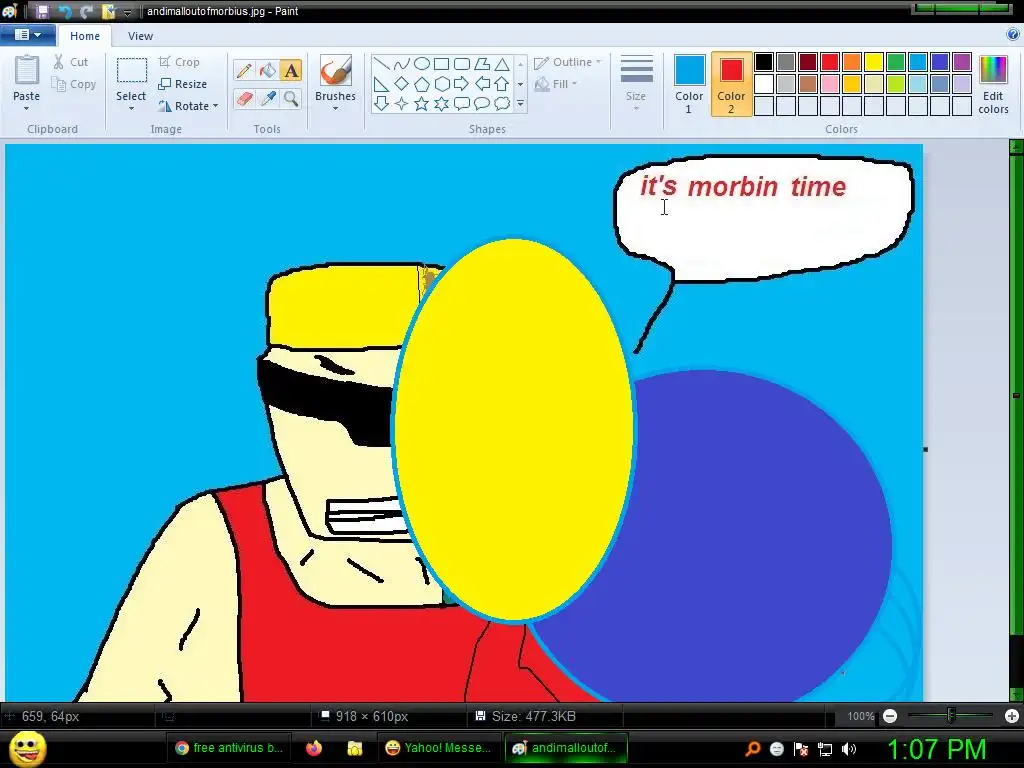Open the Paint file menu button
1024x768 pixels.
click(27, 35)
